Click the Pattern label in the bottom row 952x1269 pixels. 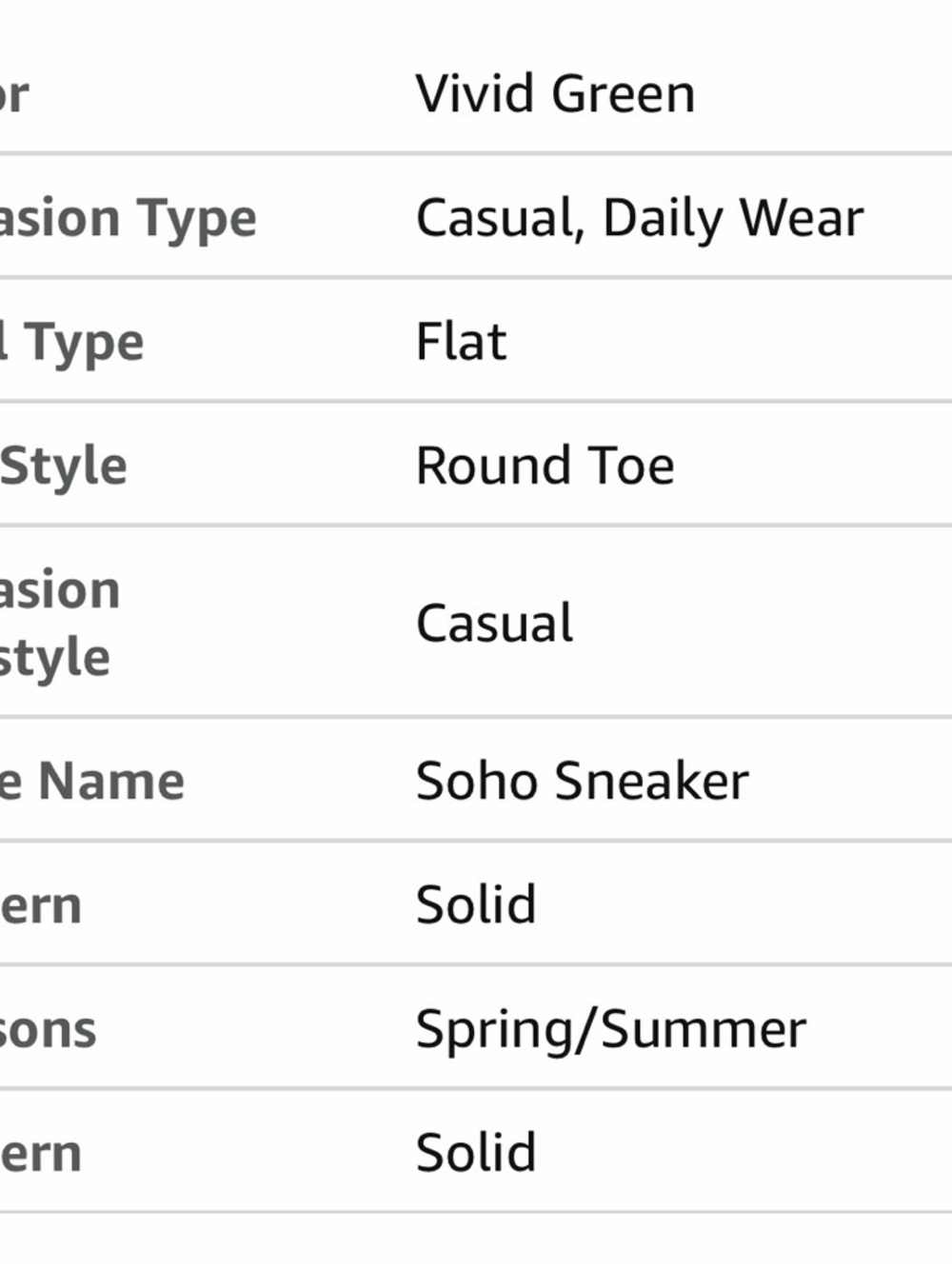point(41,1153)
